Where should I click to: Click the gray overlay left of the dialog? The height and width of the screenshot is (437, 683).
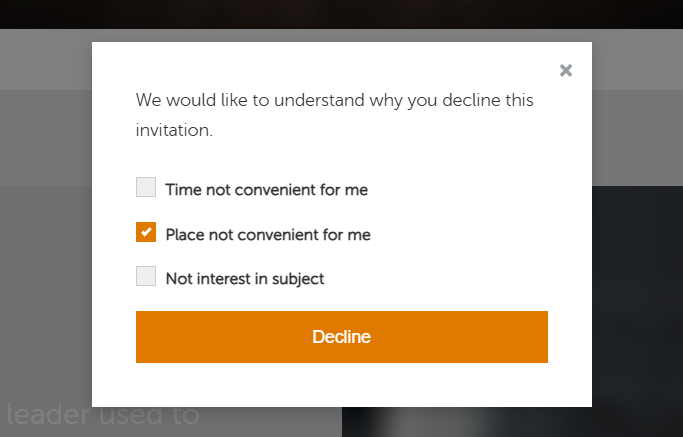[45, 250]
